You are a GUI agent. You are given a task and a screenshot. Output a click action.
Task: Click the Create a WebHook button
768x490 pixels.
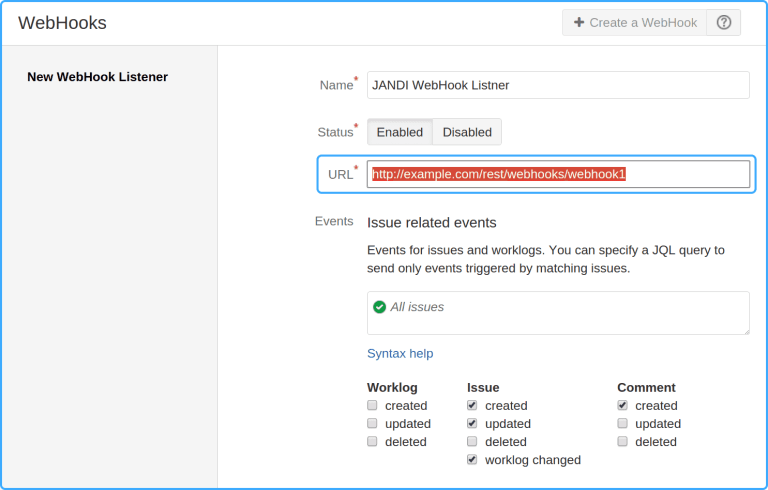[635, 23]
